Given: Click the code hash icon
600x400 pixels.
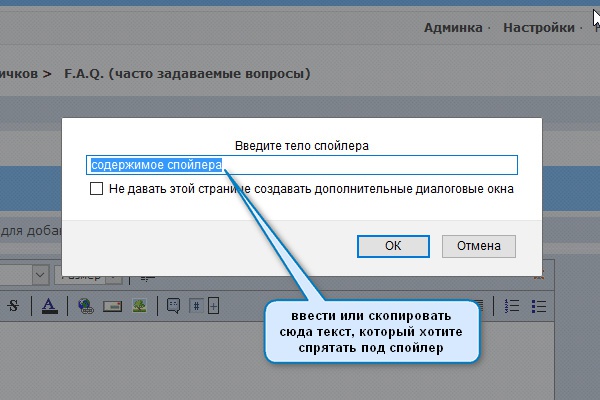Looking at the screenshot, I should point(196,306).
